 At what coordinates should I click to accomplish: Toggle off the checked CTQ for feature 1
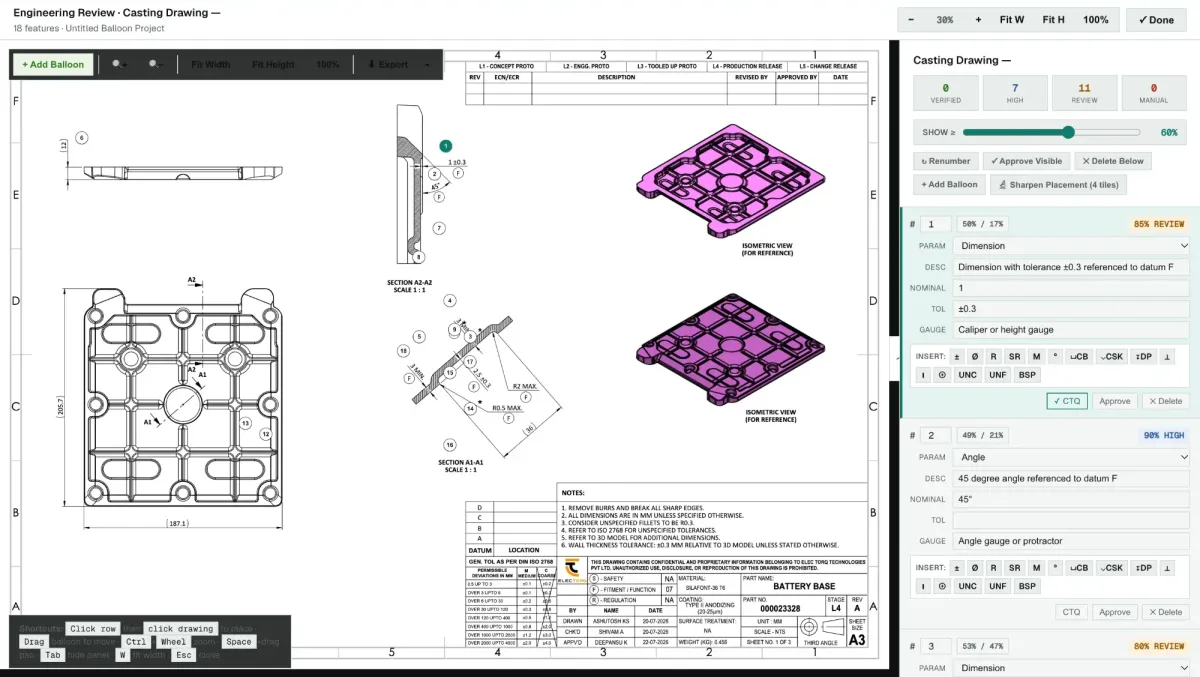[x=1067, y=401]
